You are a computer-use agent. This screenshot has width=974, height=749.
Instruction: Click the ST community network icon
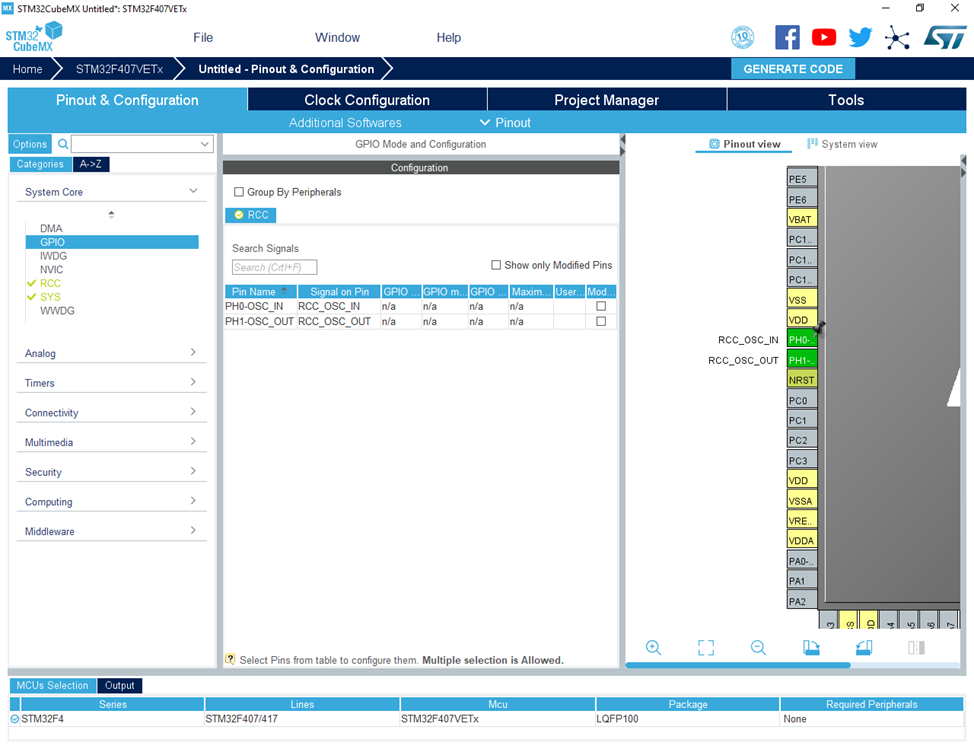click(897, 38)
